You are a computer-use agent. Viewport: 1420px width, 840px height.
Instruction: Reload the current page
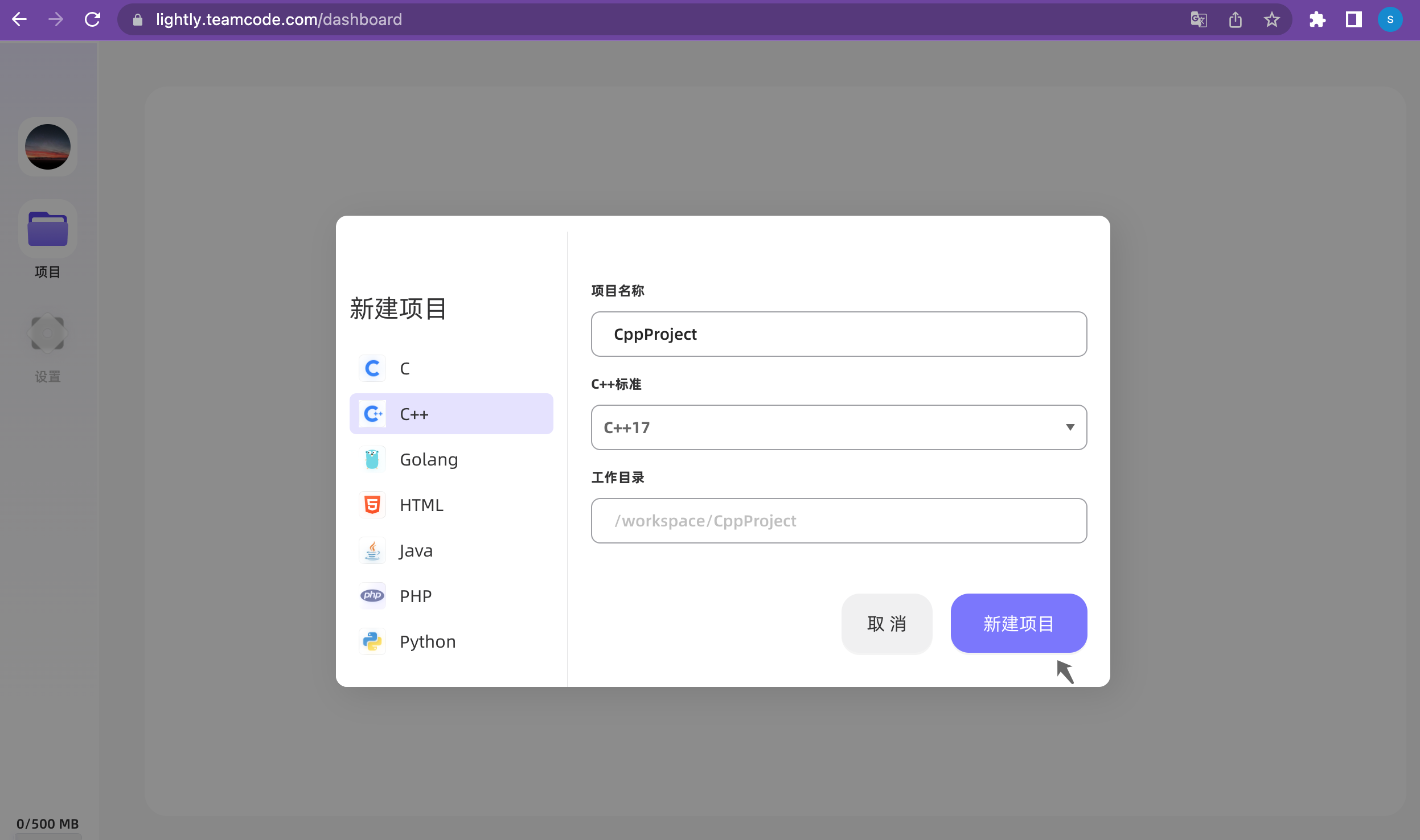click(93, 19)
